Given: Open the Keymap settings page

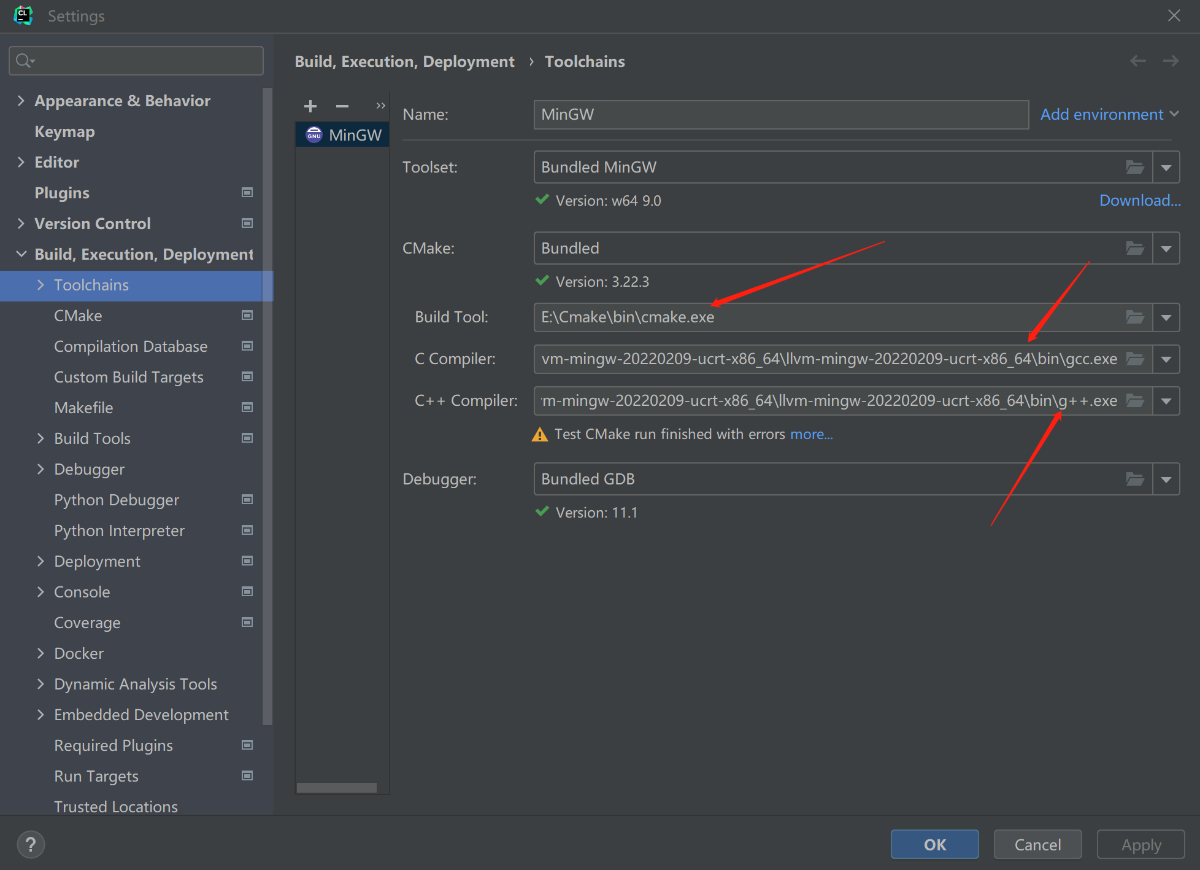Looking at the screenshot, I should click(64, 132).
